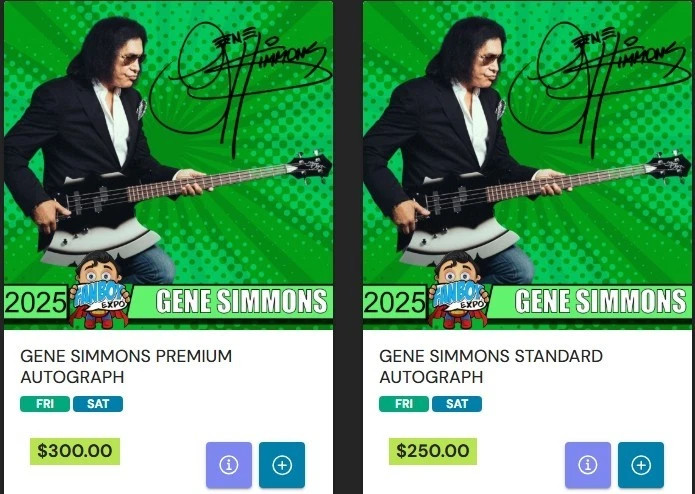Image resolution: width=695 pixels, height=494 pixels.
Task: Open info for Premium Autograph
Action: pos(229,465)
